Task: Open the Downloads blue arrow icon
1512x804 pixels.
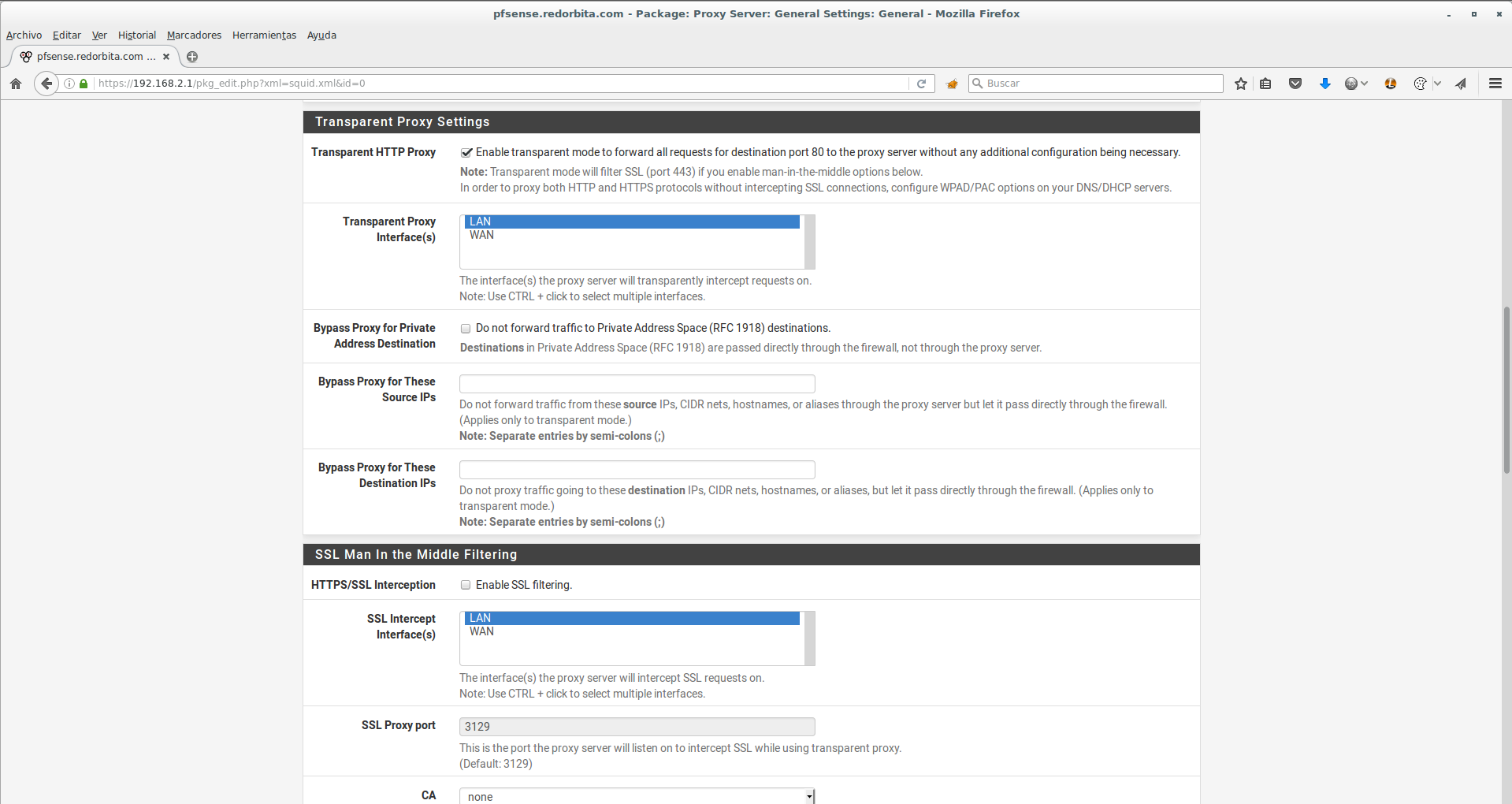Action: (x=1324, y=84)
